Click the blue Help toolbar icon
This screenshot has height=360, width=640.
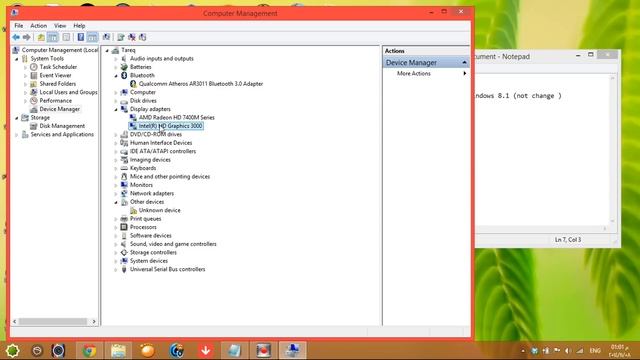[x=81, y=37]
